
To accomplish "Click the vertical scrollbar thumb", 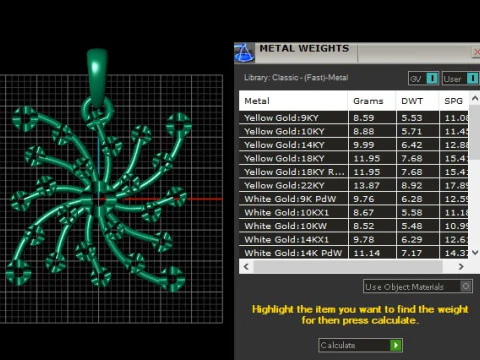I will click(474, 132).
